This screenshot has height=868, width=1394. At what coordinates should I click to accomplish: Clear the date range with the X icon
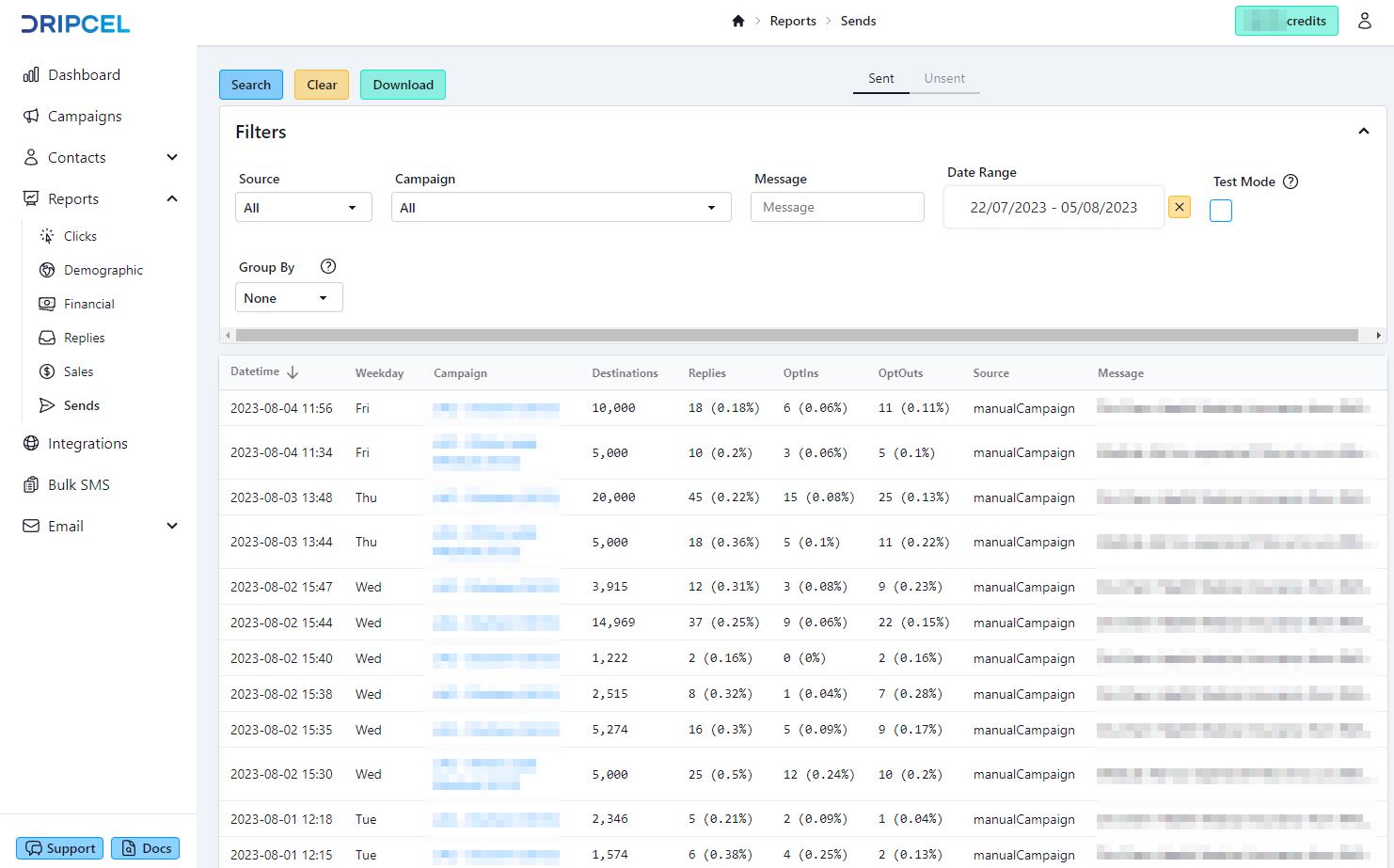coord(1180,207)
